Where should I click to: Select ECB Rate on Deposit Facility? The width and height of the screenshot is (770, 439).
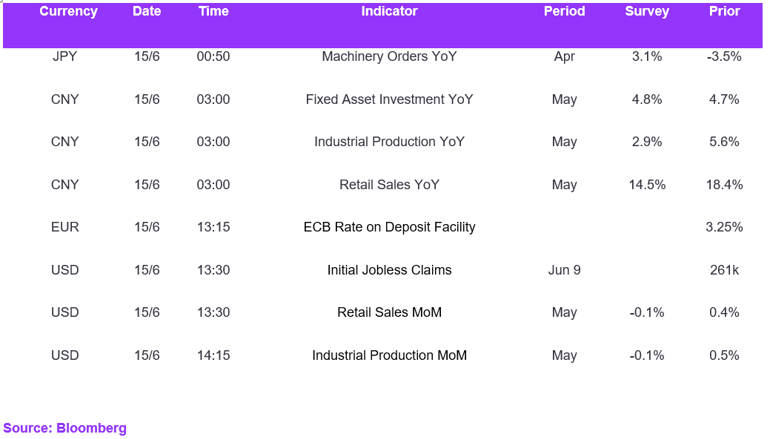pos(389,227)
